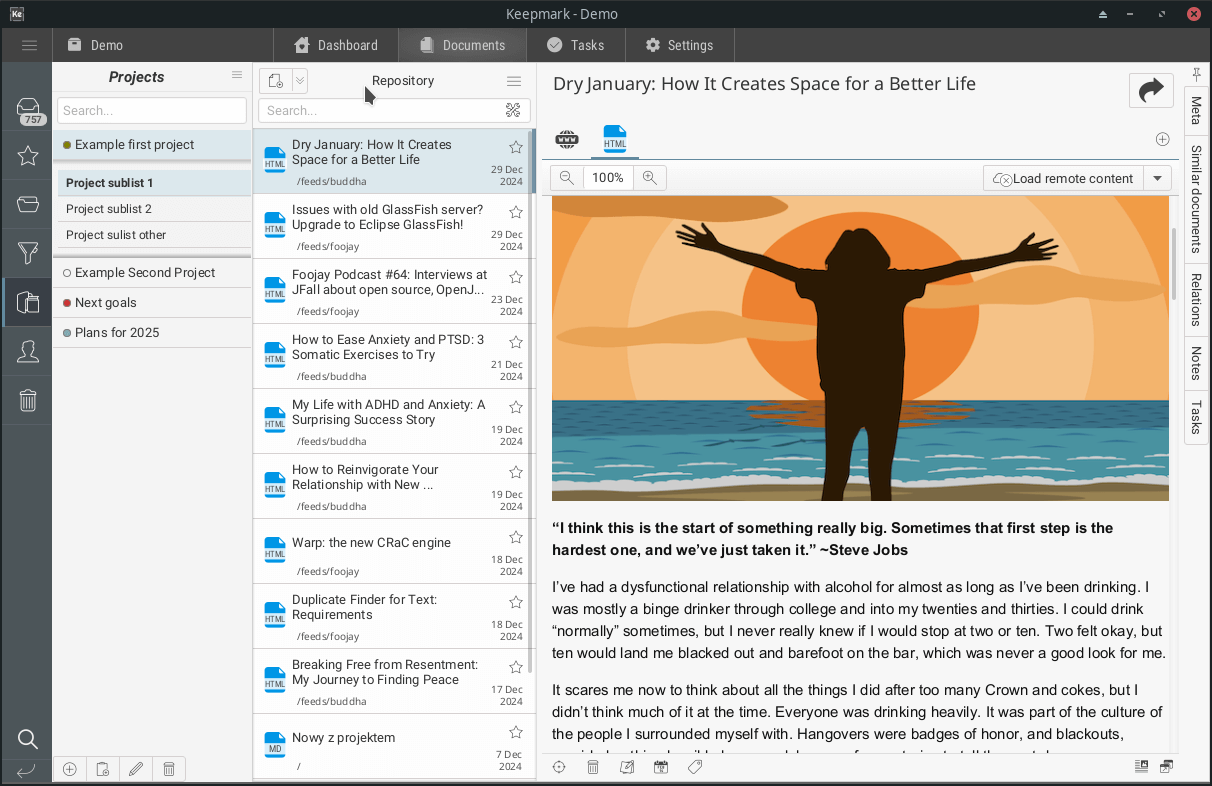Click the share arrow button for document

[x=1151, y=90]
